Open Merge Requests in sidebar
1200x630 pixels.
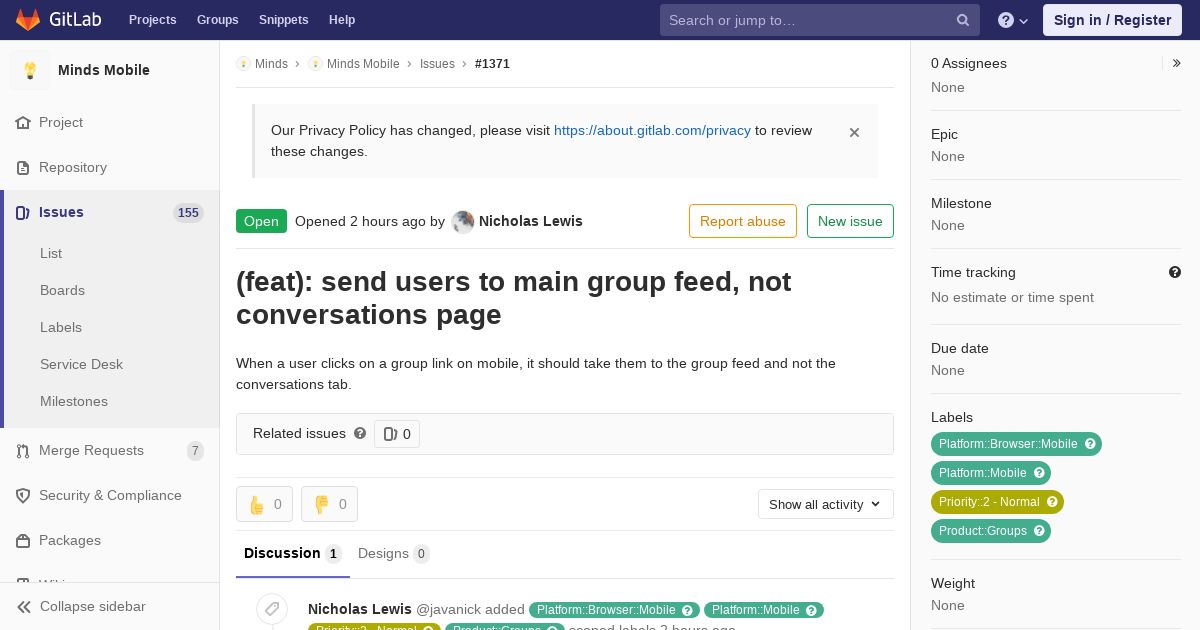(x=110, y=450)
